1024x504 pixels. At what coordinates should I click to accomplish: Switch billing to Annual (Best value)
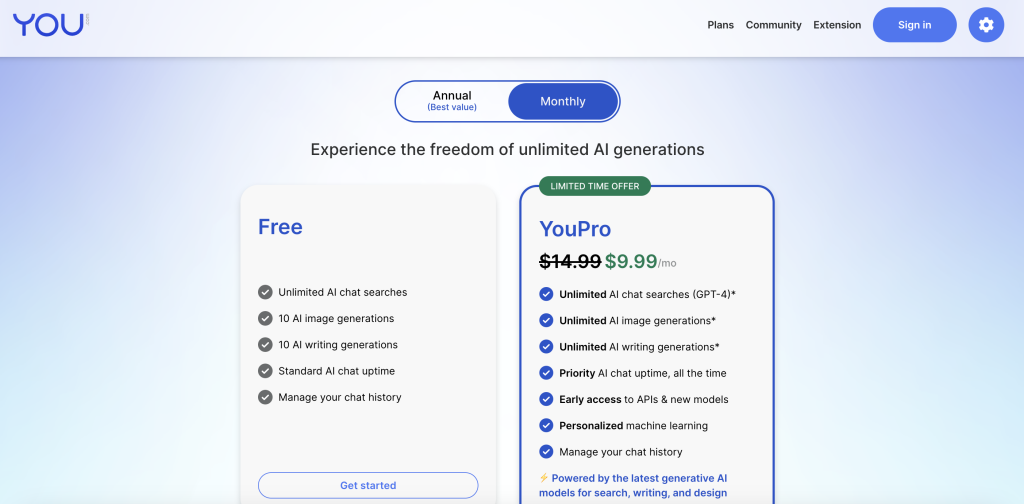point(452,101)
